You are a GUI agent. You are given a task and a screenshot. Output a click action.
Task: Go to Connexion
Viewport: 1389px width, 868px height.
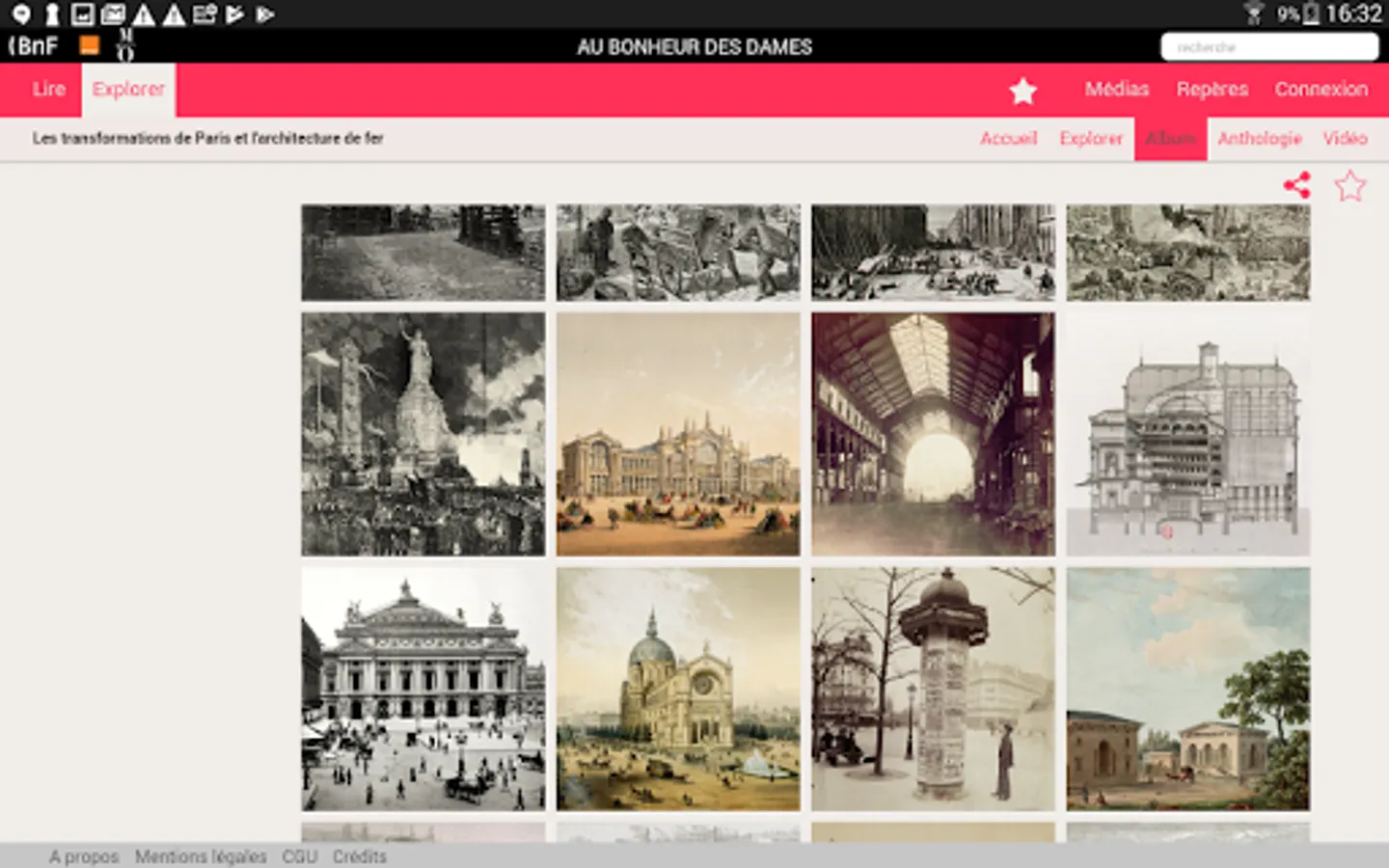pos(1321,89)
